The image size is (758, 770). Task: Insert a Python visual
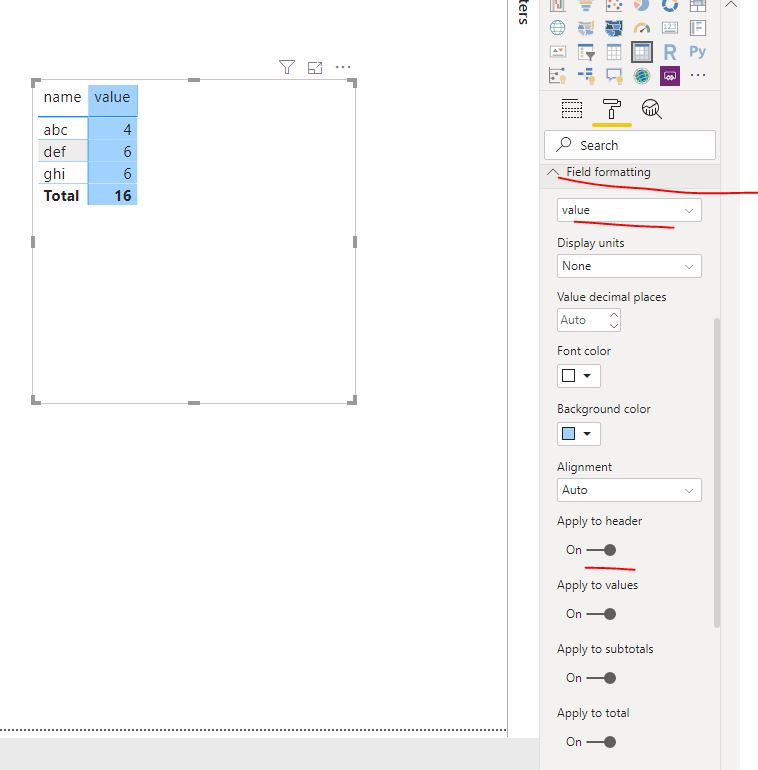pos(698,52)
